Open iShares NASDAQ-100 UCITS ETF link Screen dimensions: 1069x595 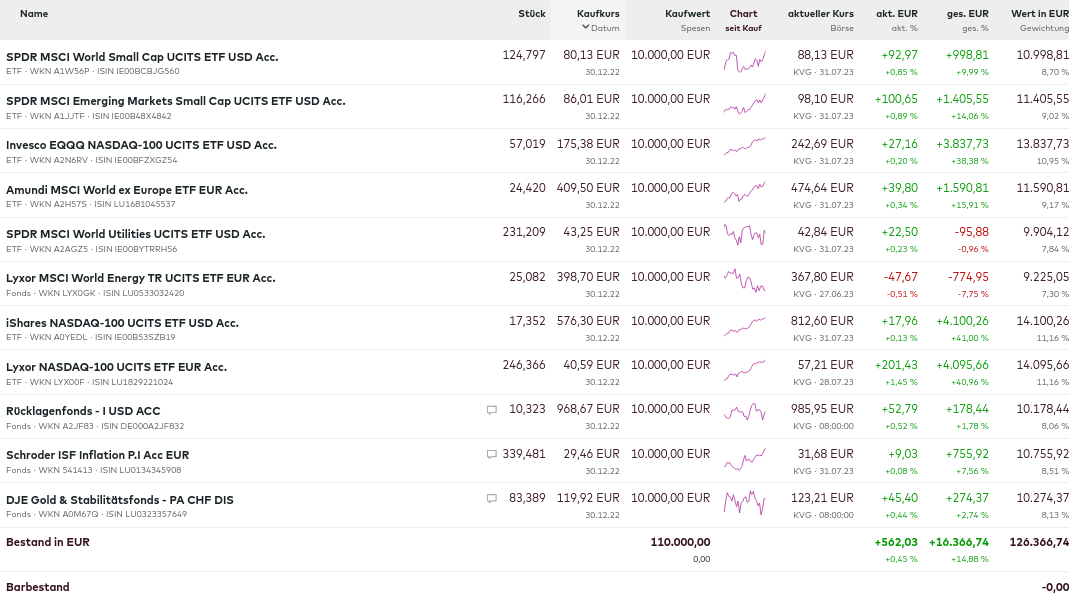122,322
